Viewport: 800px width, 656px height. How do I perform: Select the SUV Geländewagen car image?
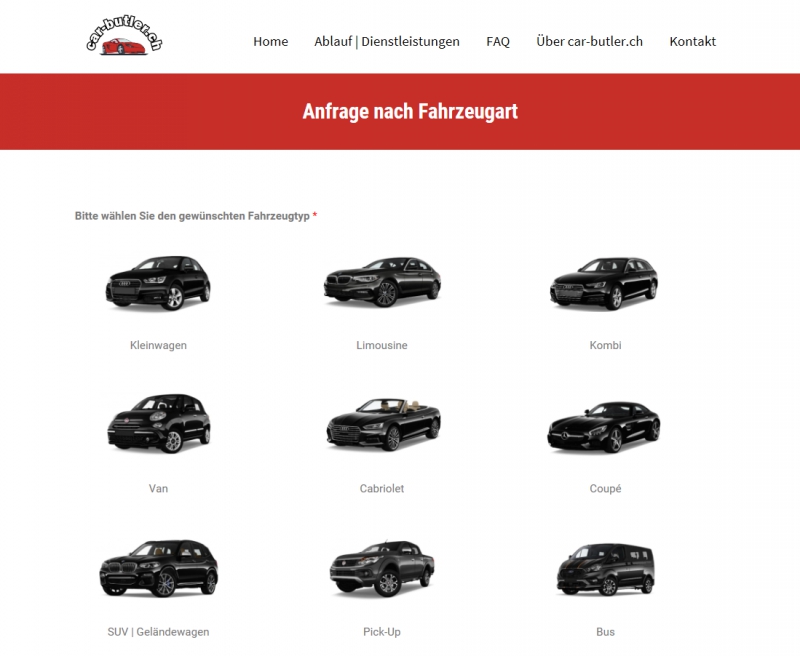(159, 568)
